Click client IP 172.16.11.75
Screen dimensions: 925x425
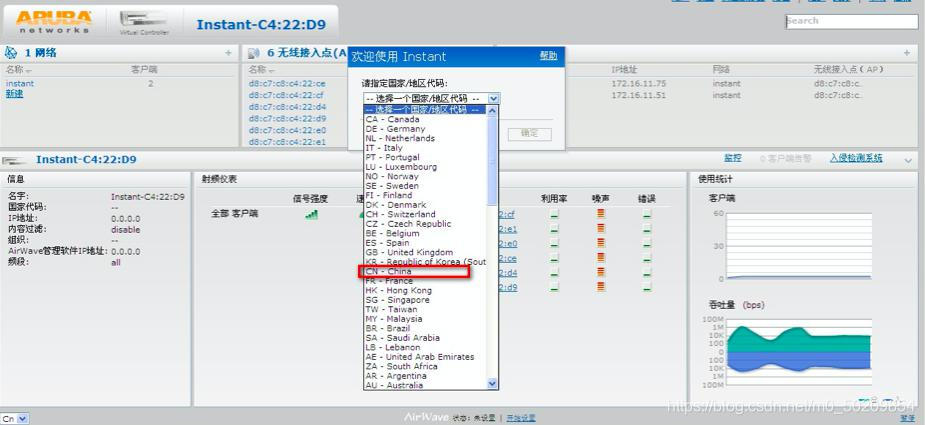click(639, 83)
